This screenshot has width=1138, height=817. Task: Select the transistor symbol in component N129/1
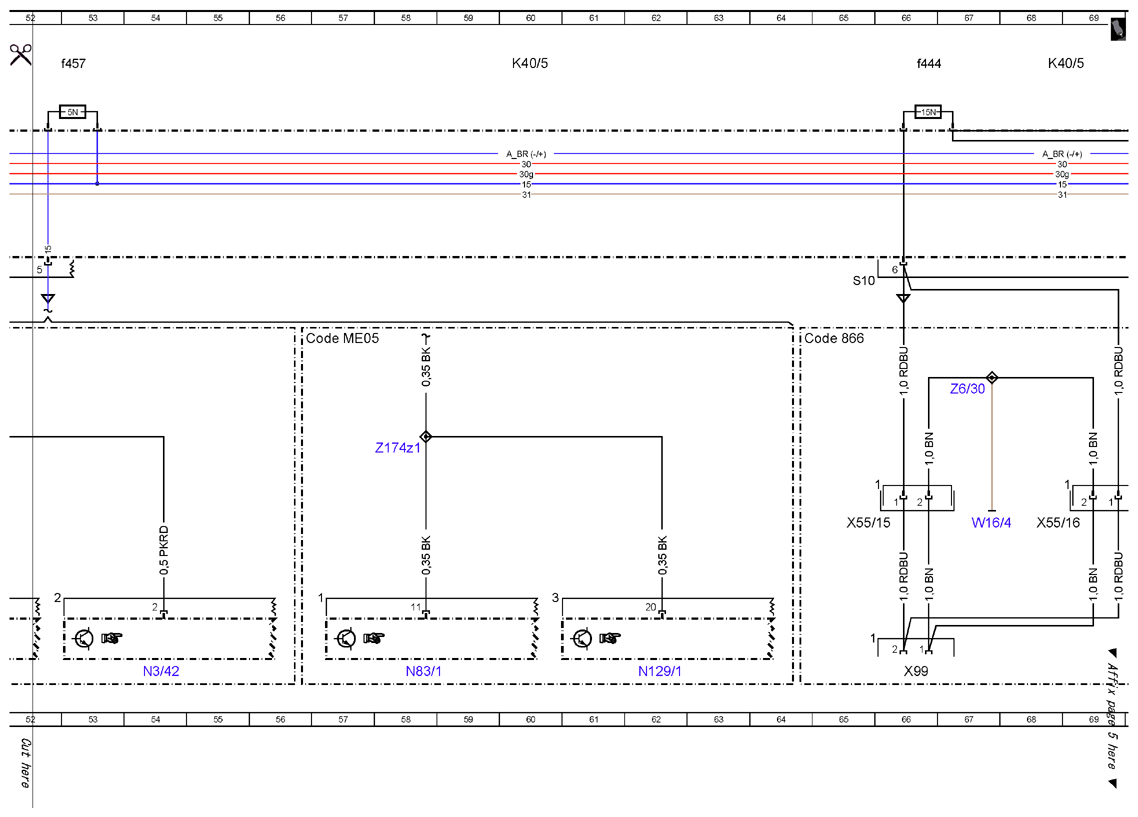click(582, 639)
